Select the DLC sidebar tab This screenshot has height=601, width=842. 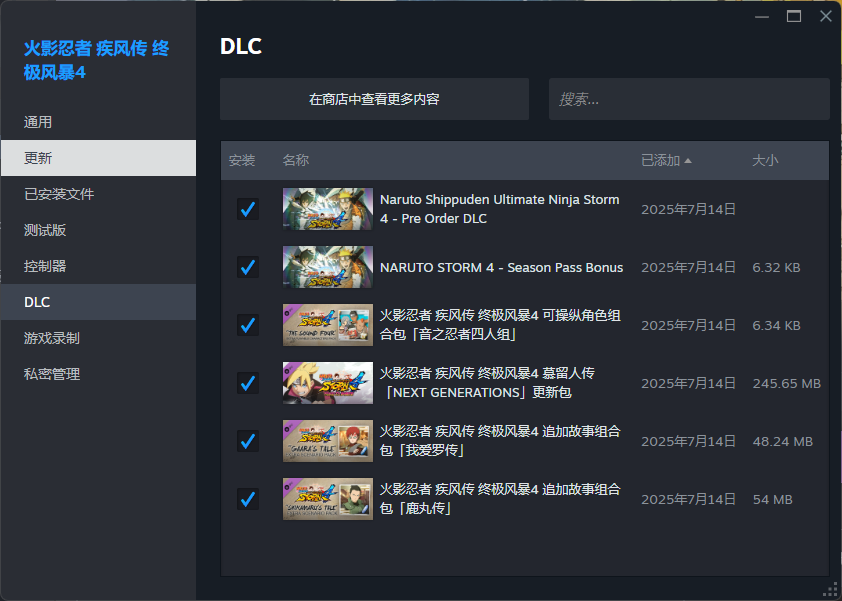click(98, 302)
